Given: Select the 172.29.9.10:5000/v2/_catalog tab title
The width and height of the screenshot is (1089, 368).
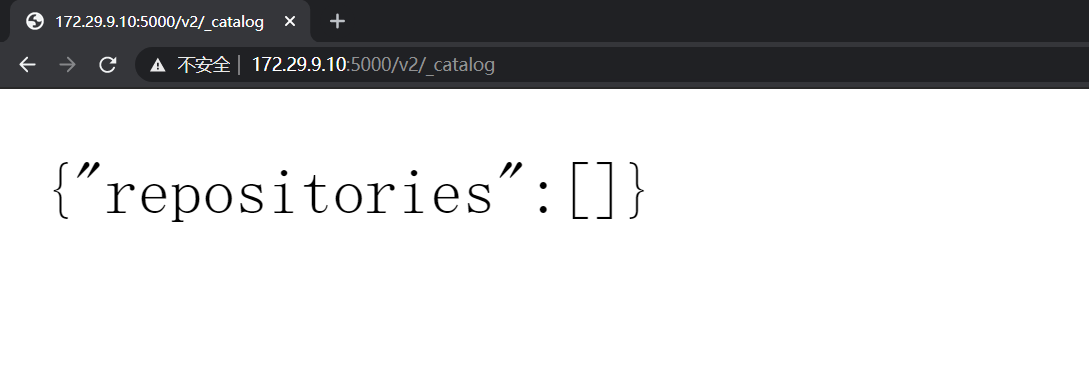Looking at the screenshot, I should [159, 22].
